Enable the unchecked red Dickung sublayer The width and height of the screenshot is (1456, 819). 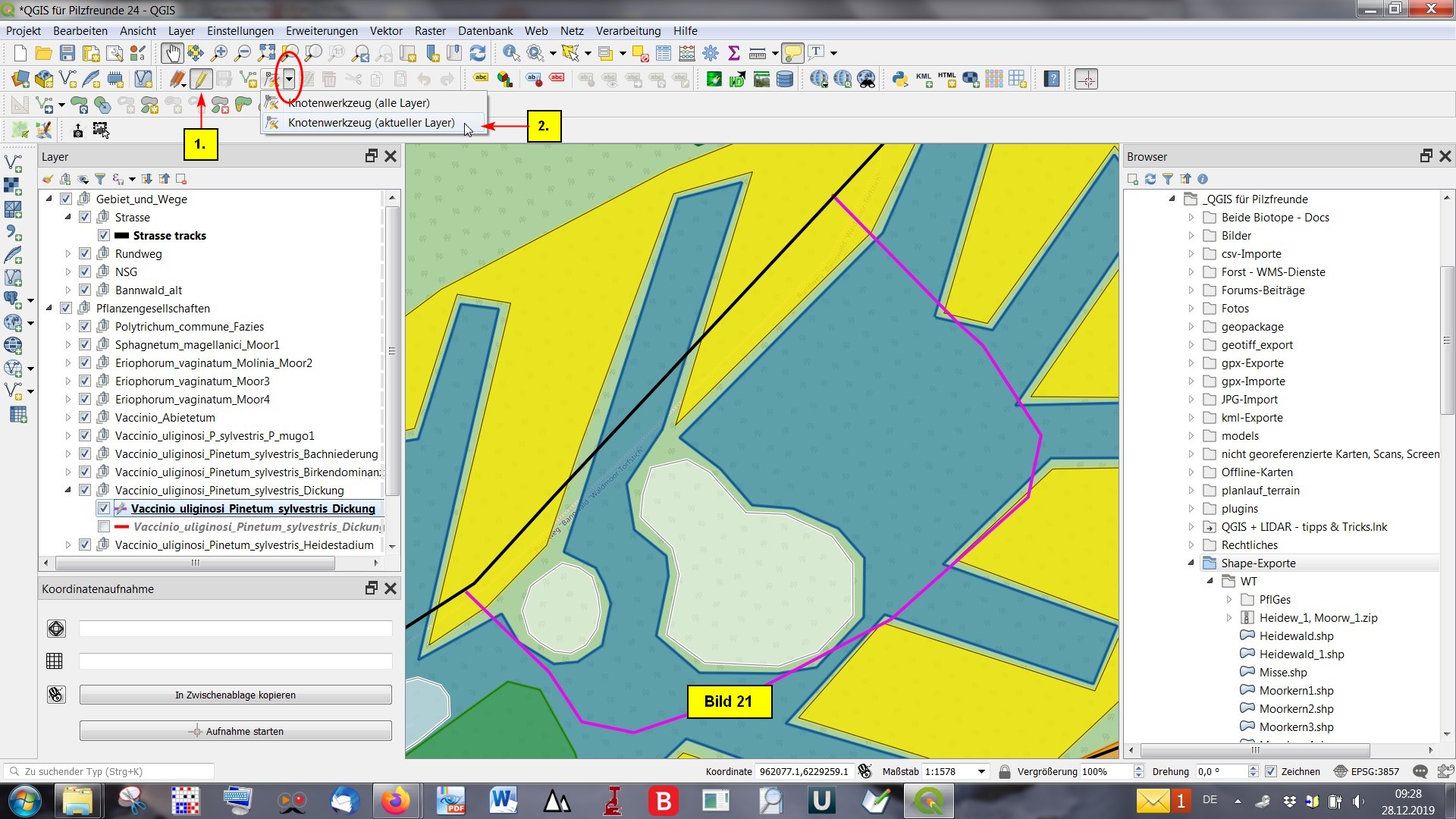[104, 527]
